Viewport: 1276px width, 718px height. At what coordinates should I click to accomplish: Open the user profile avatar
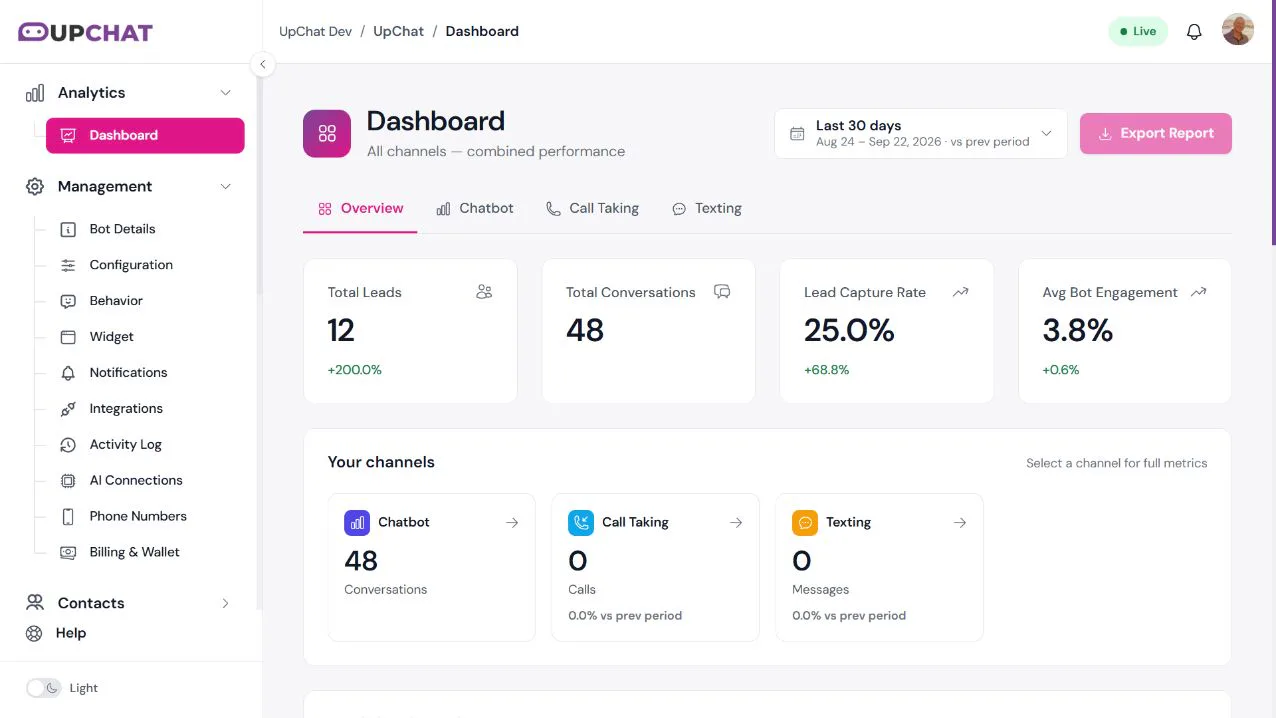point(1238,30)
